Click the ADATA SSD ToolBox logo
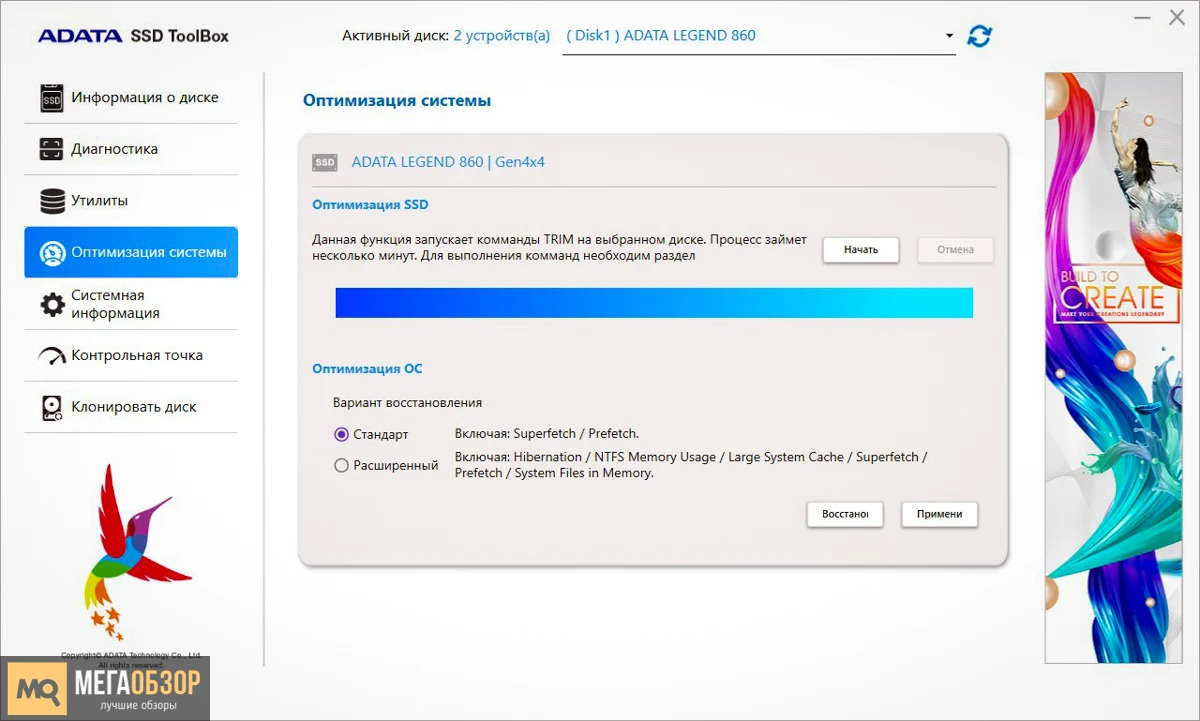The image size is (1200, 721). click(133, 36)
